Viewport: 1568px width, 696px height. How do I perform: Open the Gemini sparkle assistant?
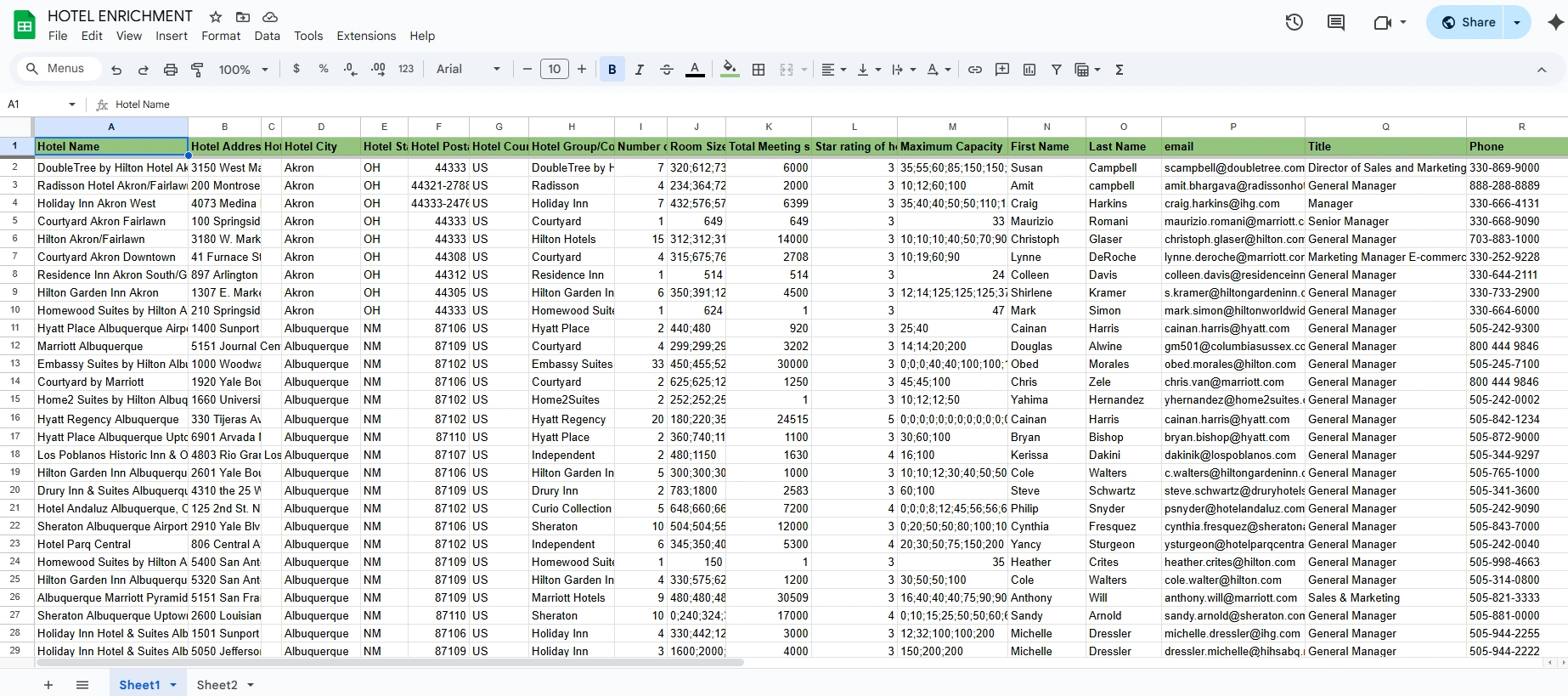pos(1556,23)
